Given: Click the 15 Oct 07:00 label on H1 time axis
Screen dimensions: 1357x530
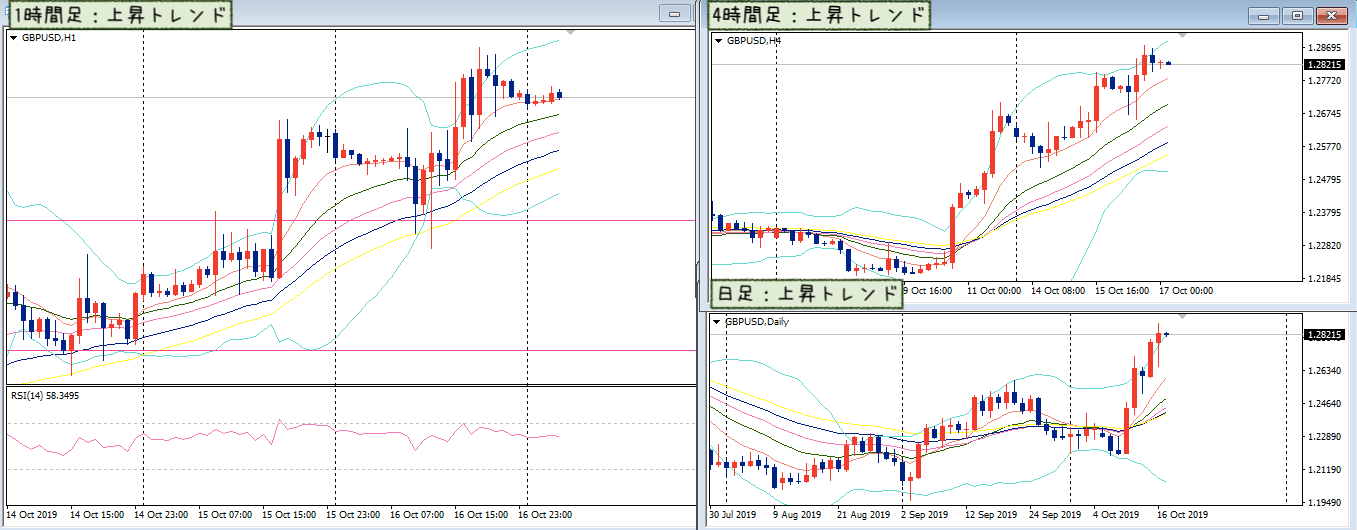Looking at the screenshot, I should (x=225, y=515).
